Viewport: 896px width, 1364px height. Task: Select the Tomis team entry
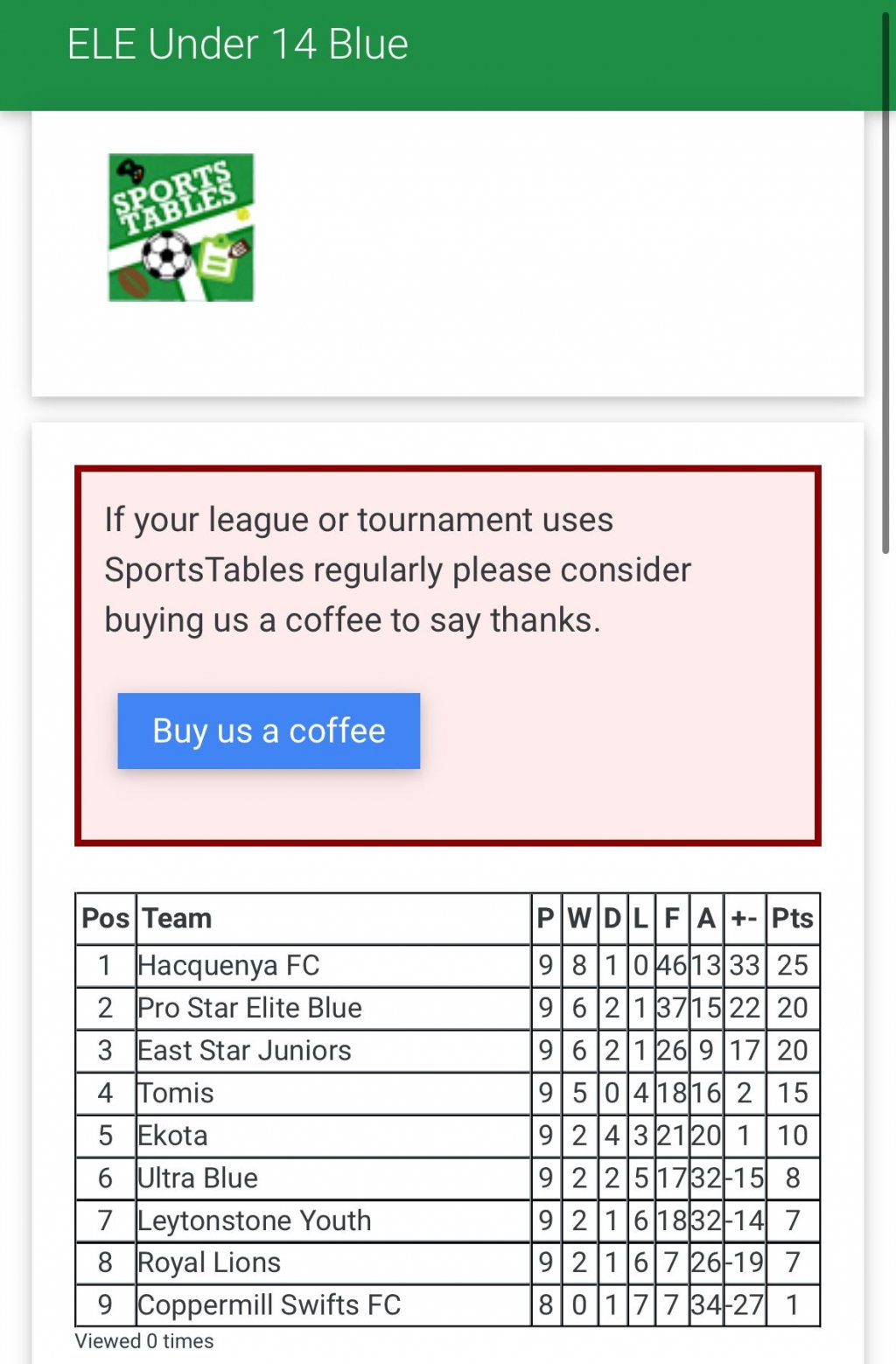177,1093
